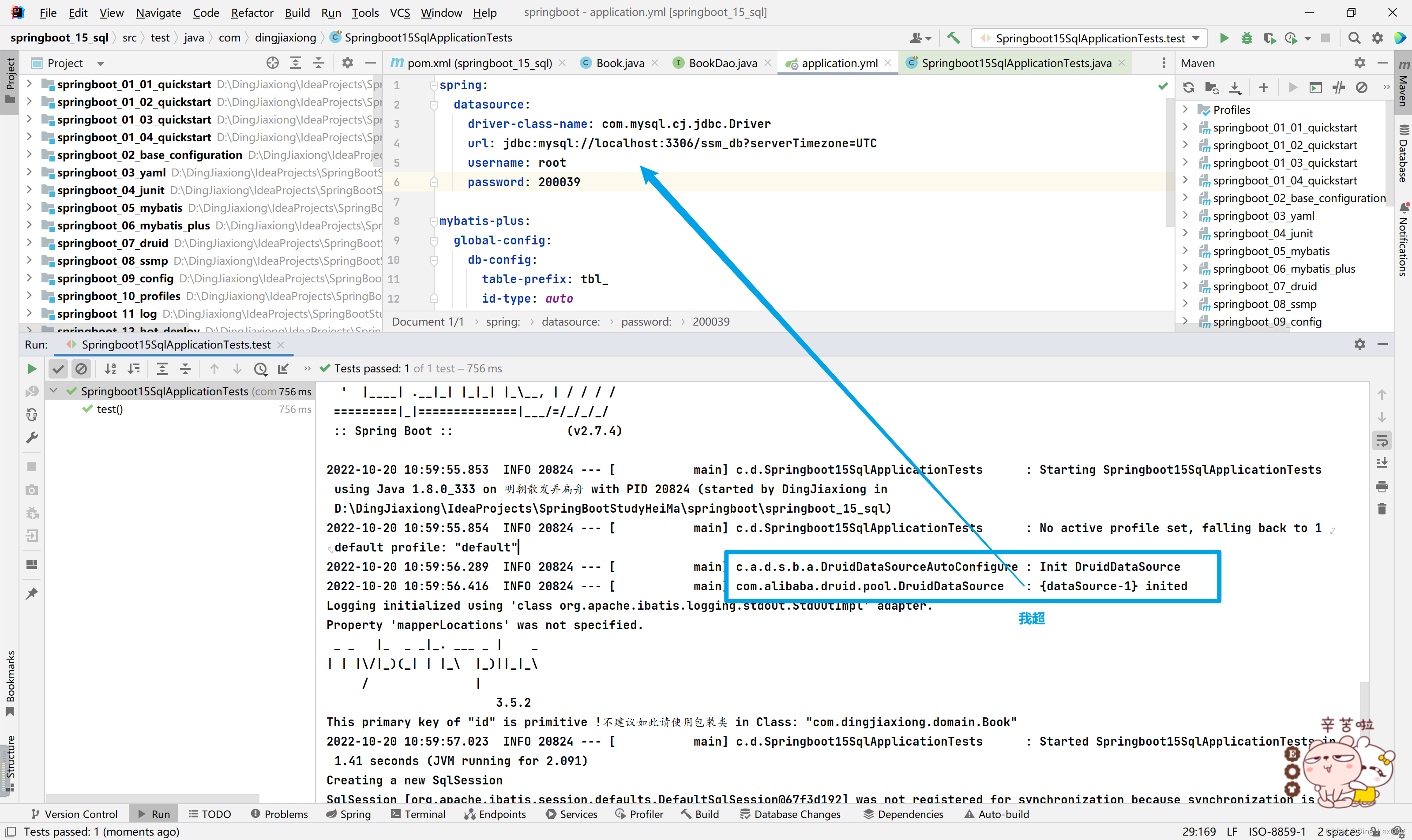This screenshot has width=1412, height=840.
Task: Expand the spring datasource node in breadcrumb
Action: (570, 321)
